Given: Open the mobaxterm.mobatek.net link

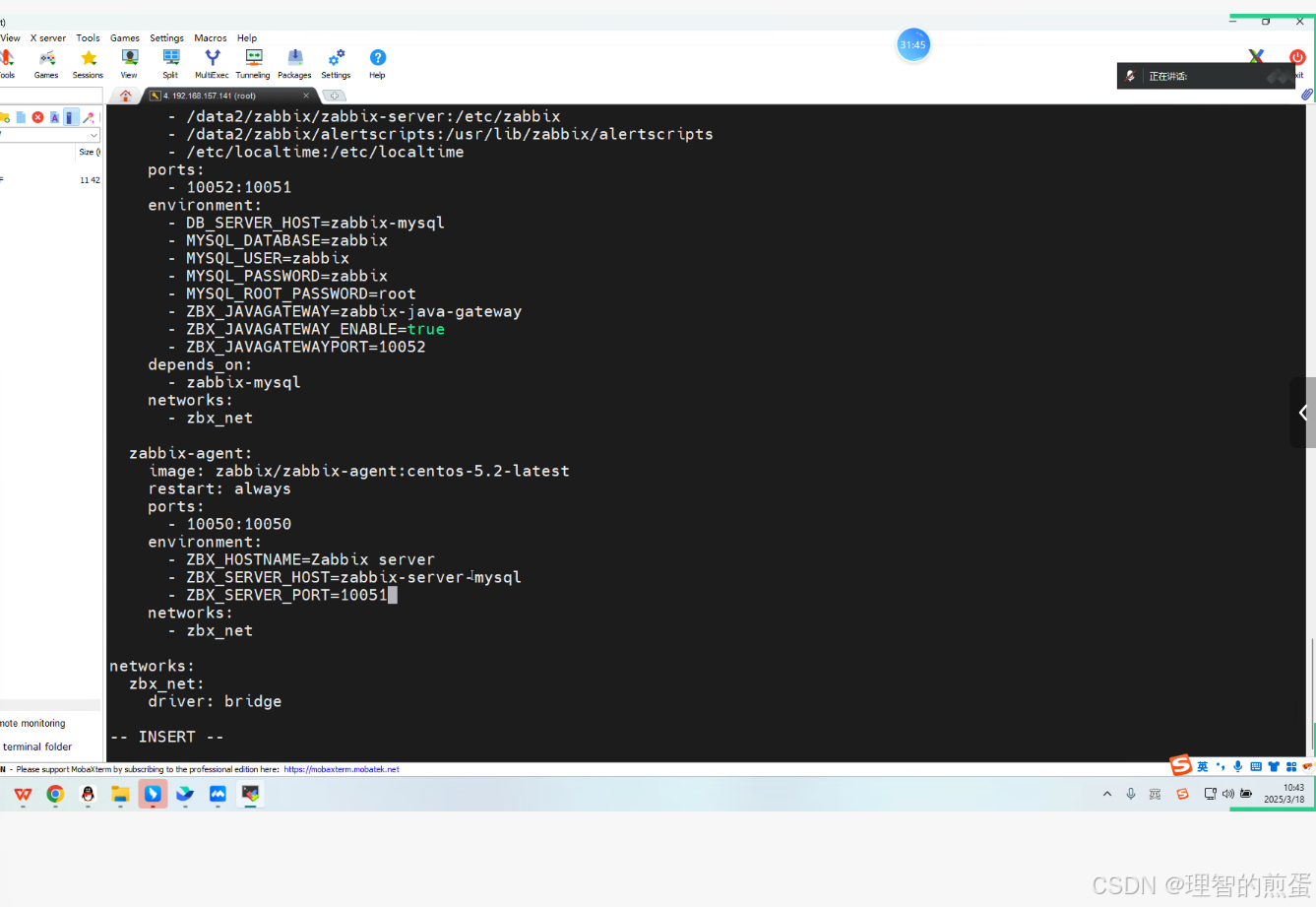Looking at the screenshot, I should 342,769.
